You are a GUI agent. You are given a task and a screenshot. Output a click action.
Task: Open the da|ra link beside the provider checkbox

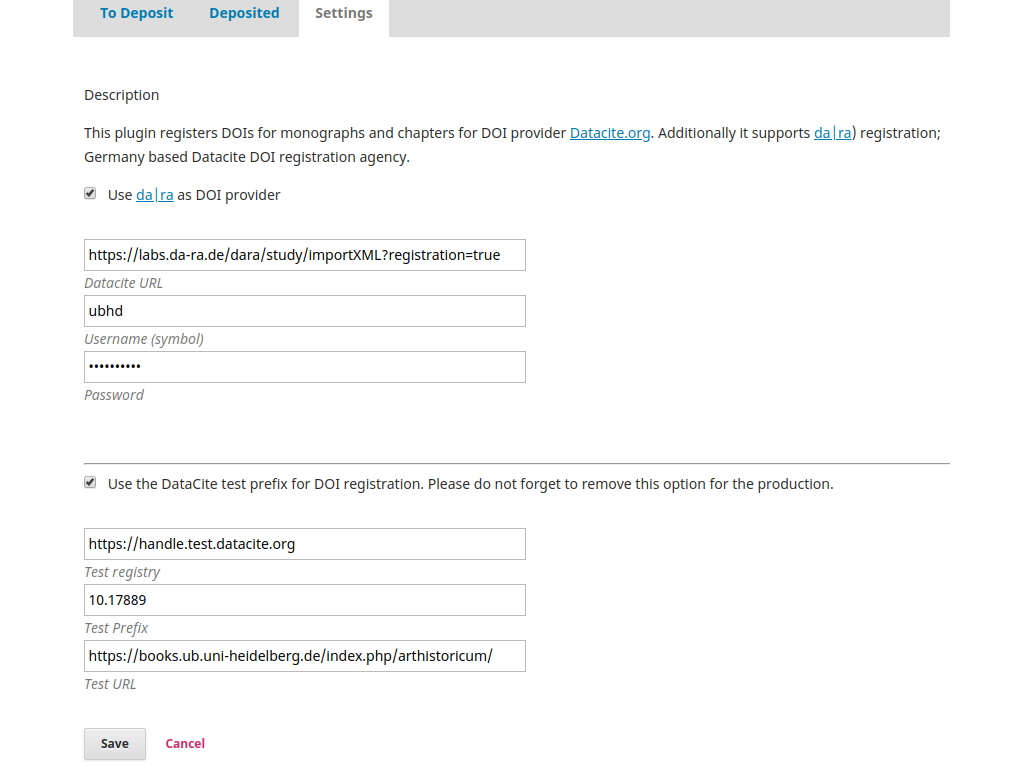pyautogui.click(x=155, y=195)
